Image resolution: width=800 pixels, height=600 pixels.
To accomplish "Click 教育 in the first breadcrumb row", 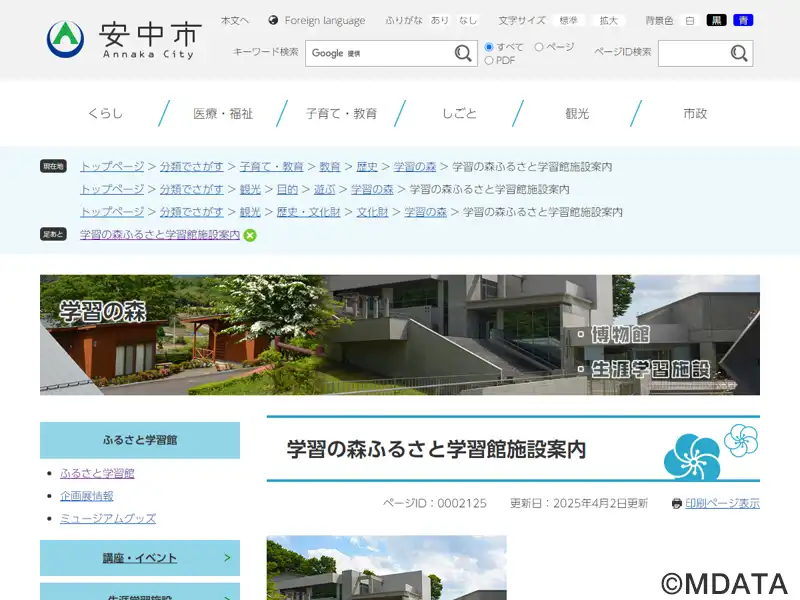I will 330,167.
